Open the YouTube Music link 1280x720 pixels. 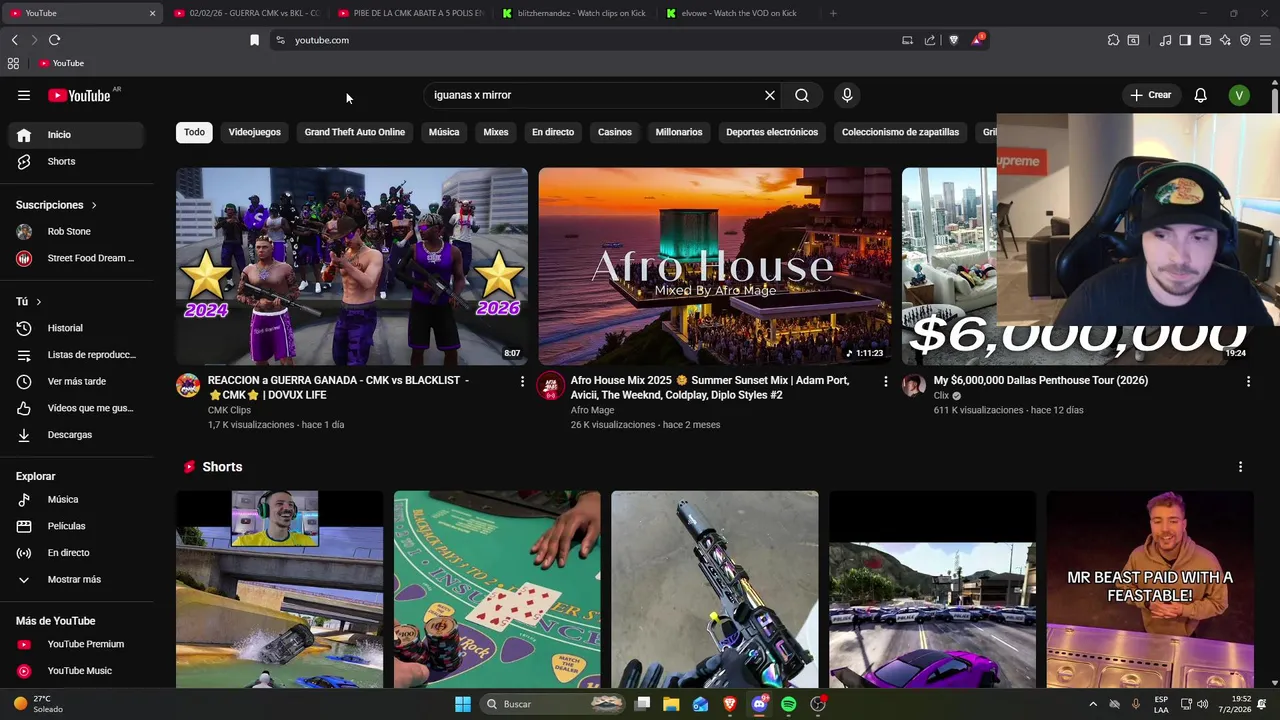click(77, 671)
